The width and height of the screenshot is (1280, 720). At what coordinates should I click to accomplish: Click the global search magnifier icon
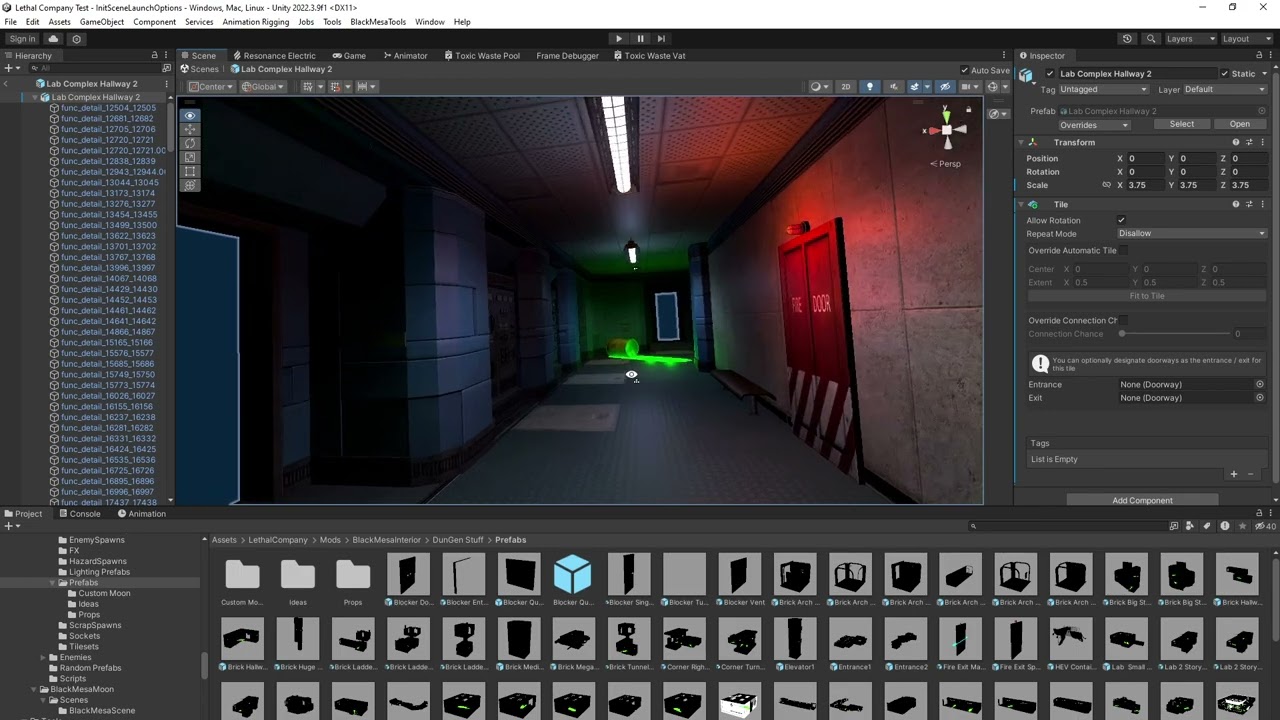1151,39
